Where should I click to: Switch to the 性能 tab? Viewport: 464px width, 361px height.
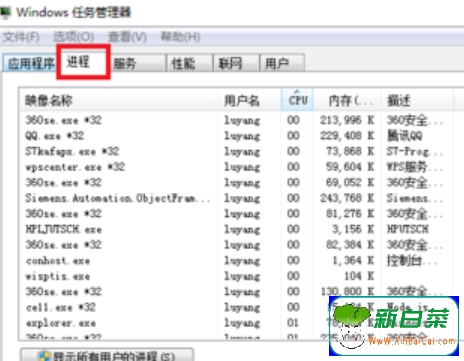(189, 63)
